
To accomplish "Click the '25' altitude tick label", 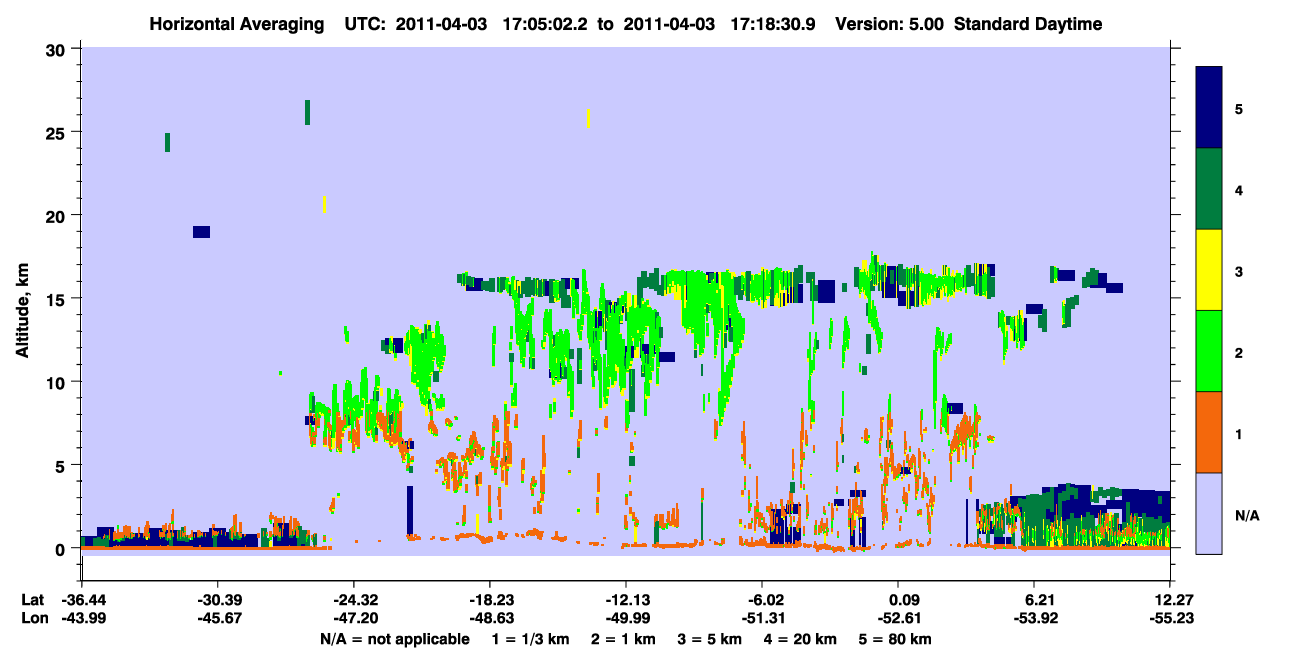I will [x=57, y=132].
